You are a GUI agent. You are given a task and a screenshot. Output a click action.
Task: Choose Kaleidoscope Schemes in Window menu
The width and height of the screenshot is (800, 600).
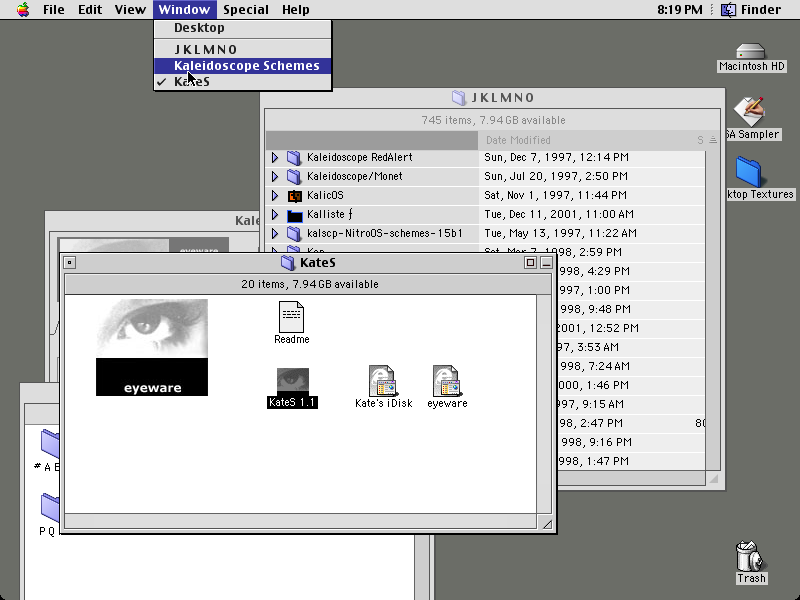coord(243,66)
